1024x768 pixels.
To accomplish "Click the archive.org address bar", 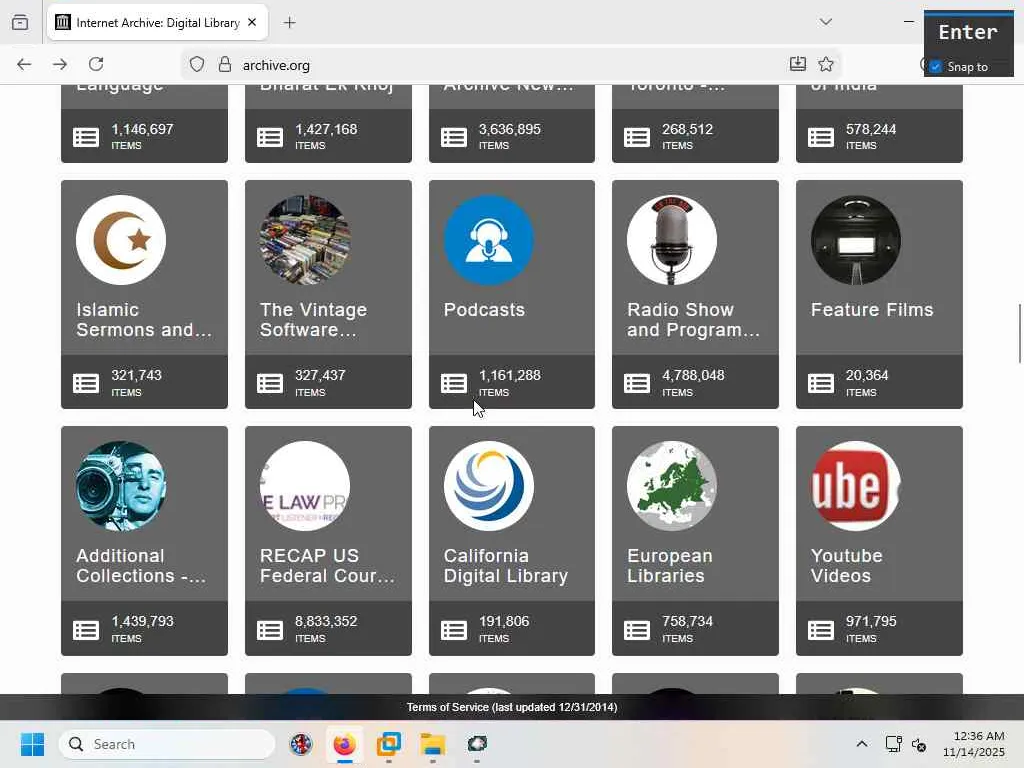I will pos(509,65).
